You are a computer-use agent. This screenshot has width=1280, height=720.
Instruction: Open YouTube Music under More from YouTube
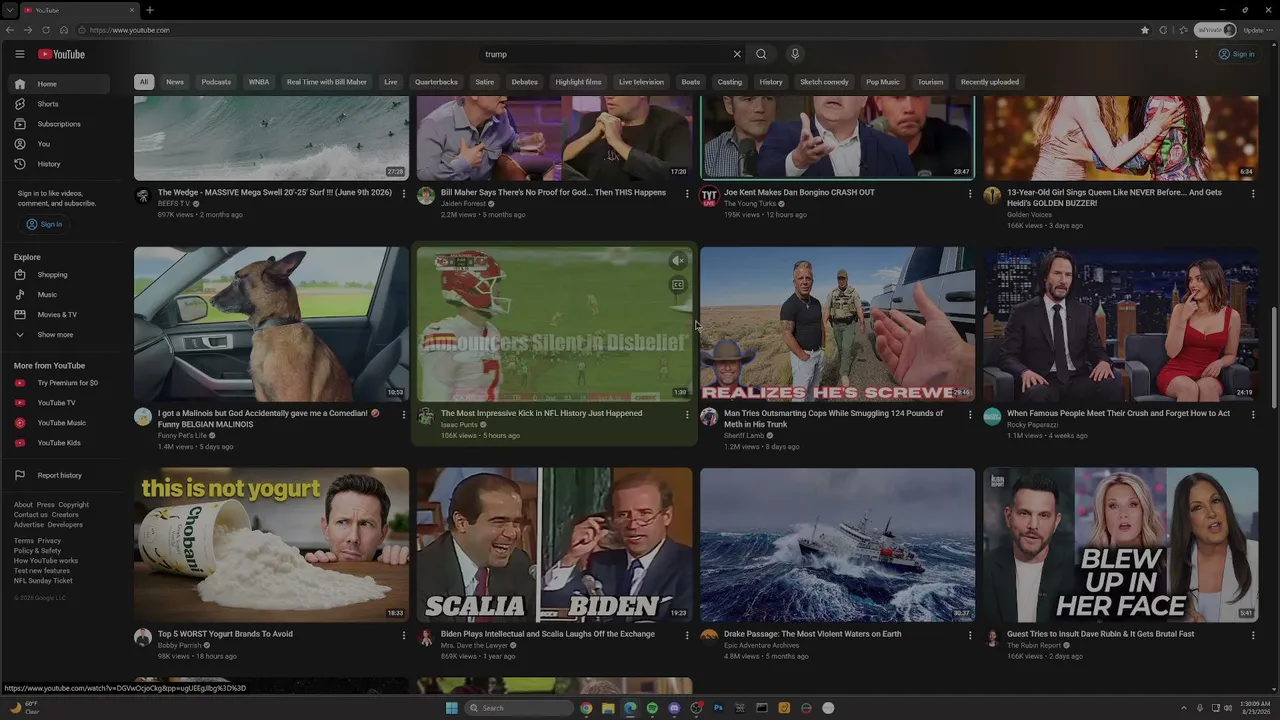click(60, 423)
